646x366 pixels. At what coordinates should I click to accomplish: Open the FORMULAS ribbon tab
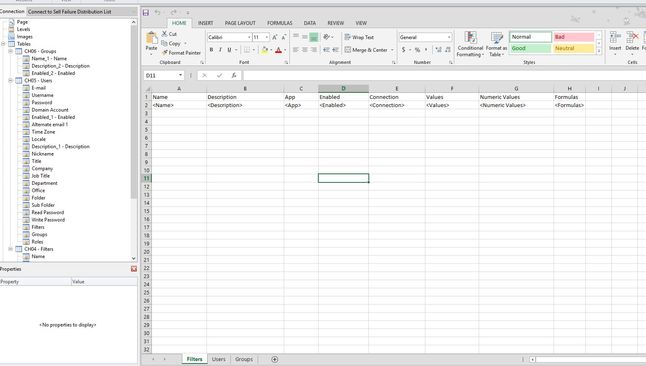(x=280, y=23)
